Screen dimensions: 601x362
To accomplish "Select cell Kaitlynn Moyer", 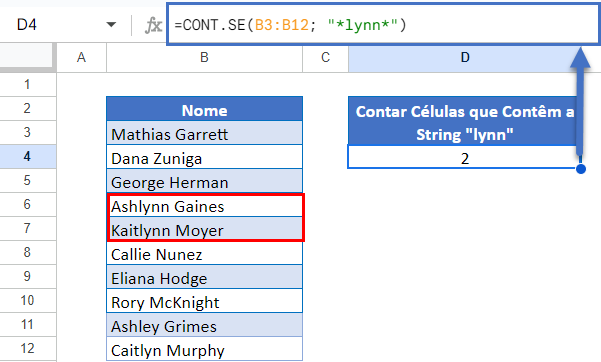I will (204, 229).
